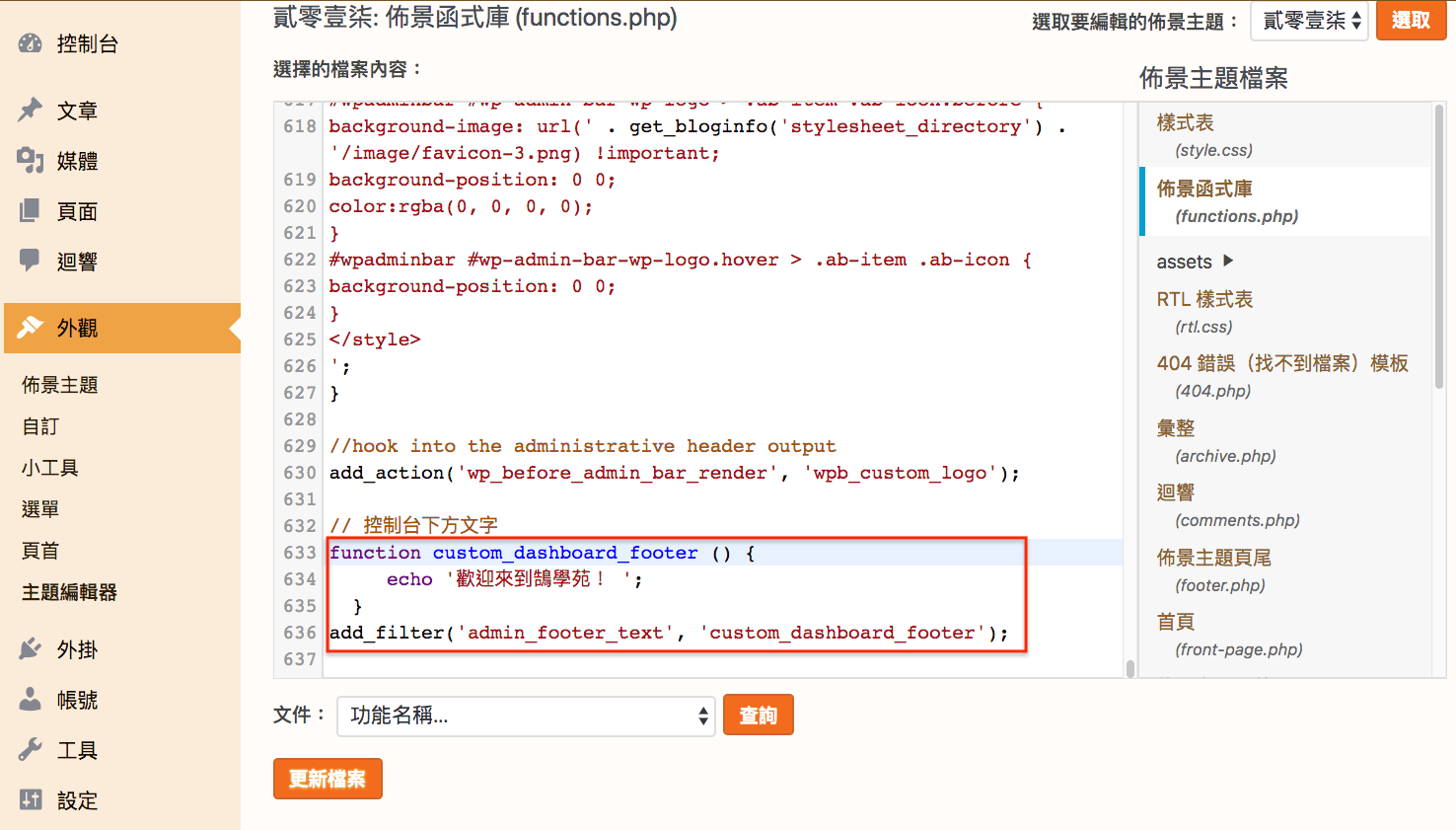
Task: Open 樣式表 style.css file
Action: pyautogui.click(x=1204, y=135)
